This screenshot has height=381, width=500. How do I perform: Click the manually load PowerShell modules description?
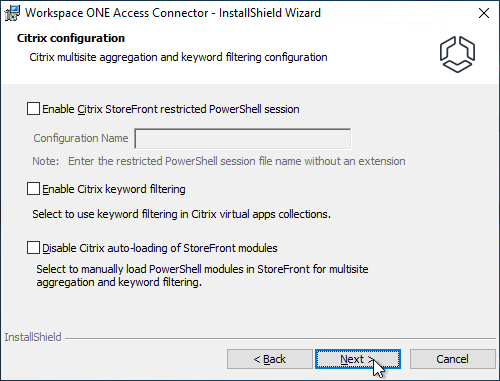[202, 275]
